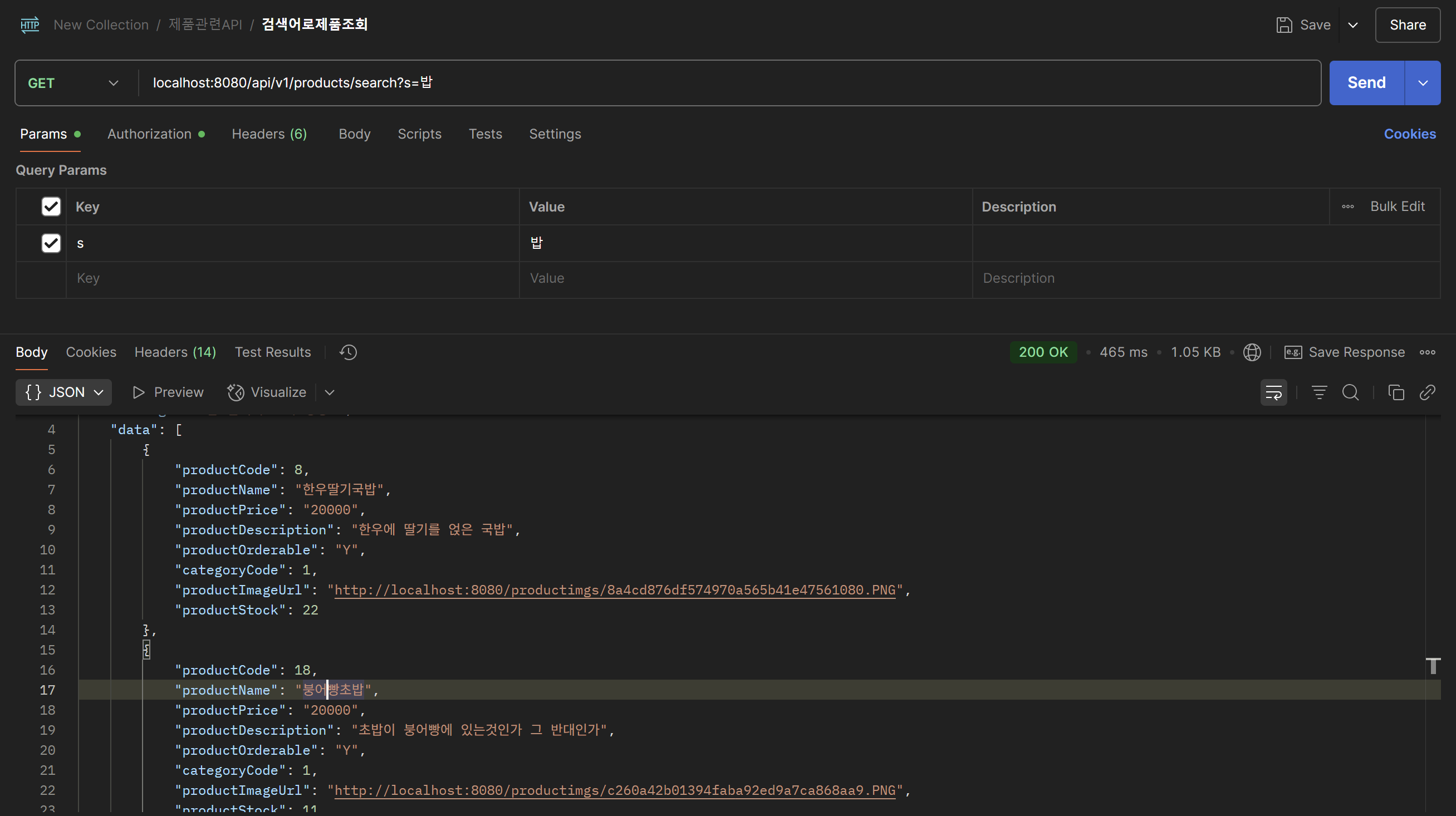Open search in response body
The height and width of the screenshot is (816, 1456).
pos(1350,392)
